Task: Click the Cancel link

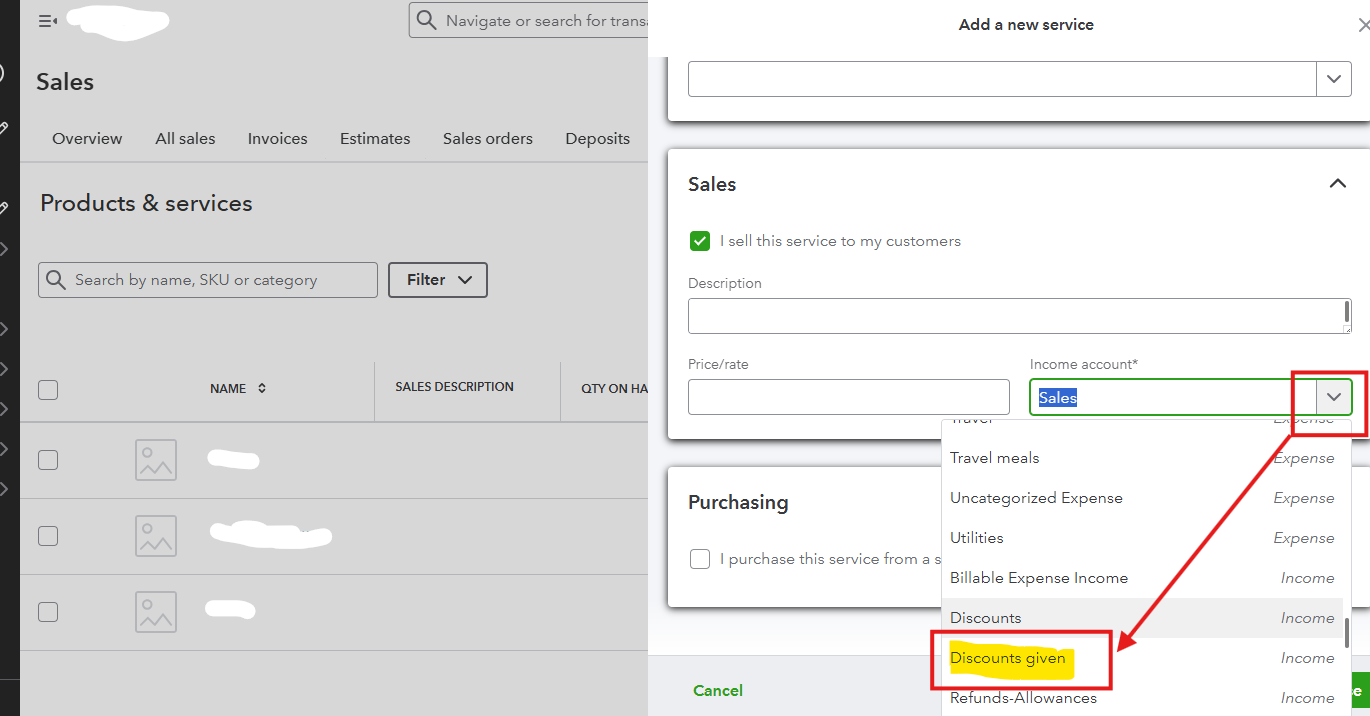Action: [718, 690]
